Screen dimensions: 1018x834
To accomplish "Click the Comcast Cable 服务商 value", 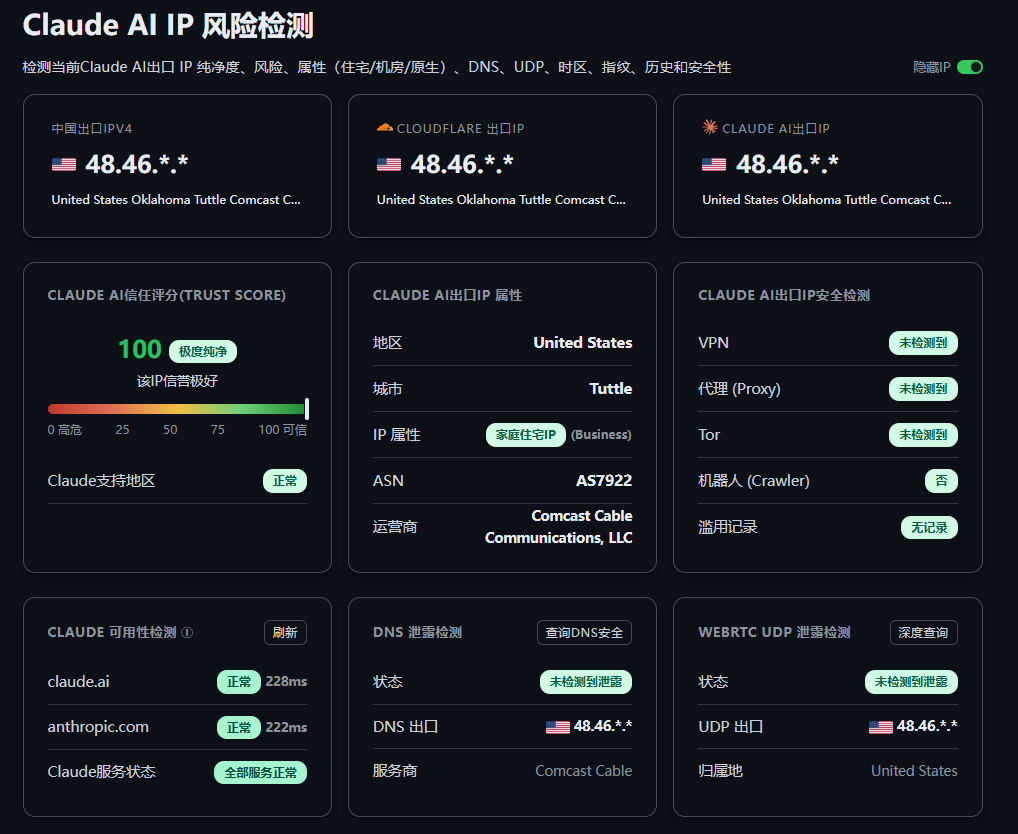I will pyautogui.click(x=584, y=770).
